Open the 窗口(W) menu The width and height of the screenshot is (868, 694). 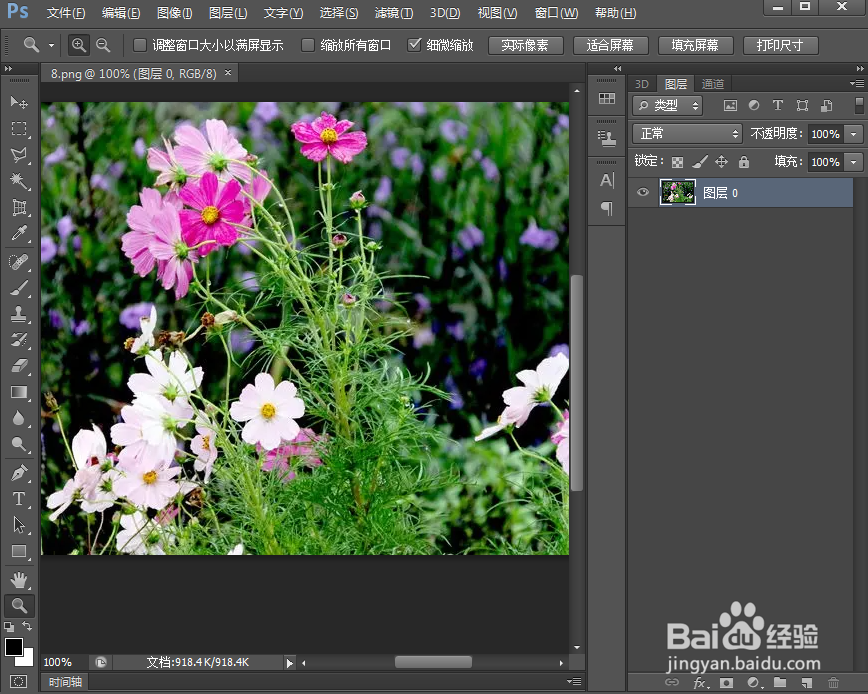click(556, 13)
